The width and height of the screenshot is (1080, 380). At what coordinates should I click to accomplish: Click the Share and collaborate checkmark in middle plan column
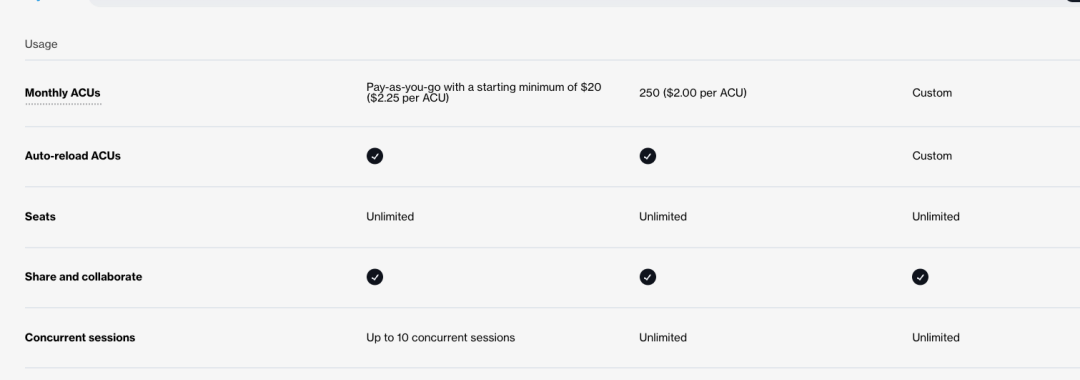coord(647,277)
